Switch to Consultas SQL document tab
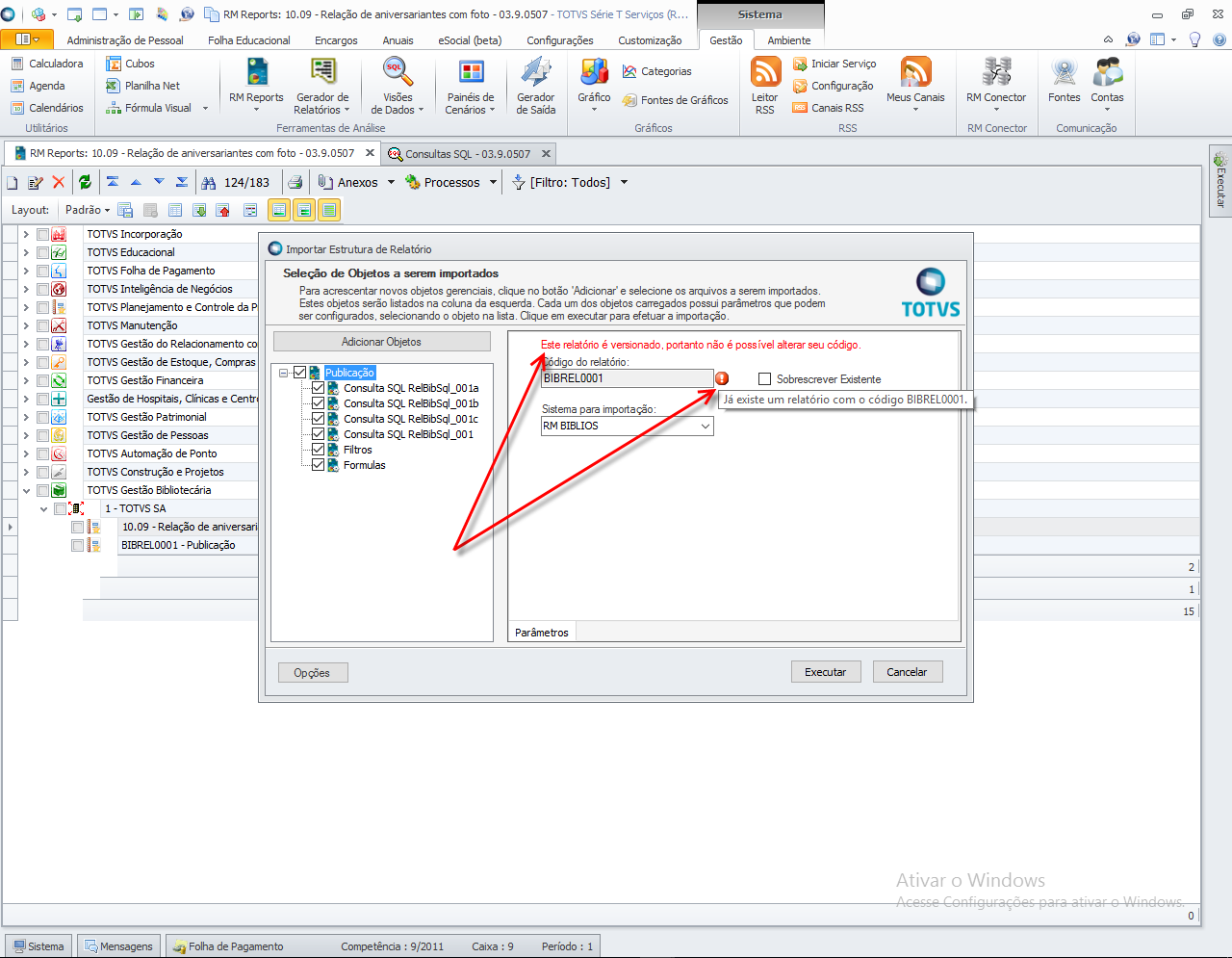This screenshot has width=1232, height=958. [468, 154]
